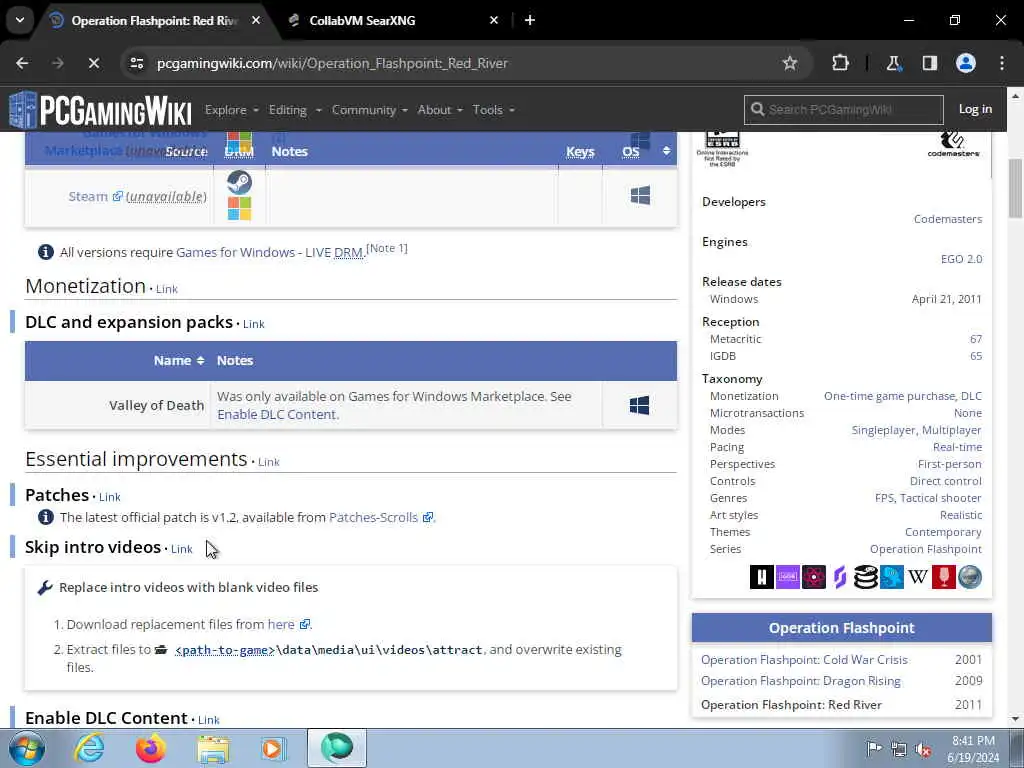The width and height of the screenshot is (1024, 768).
Task: Click the Windows OS icon in the Steam row
Action: [640, 195]
